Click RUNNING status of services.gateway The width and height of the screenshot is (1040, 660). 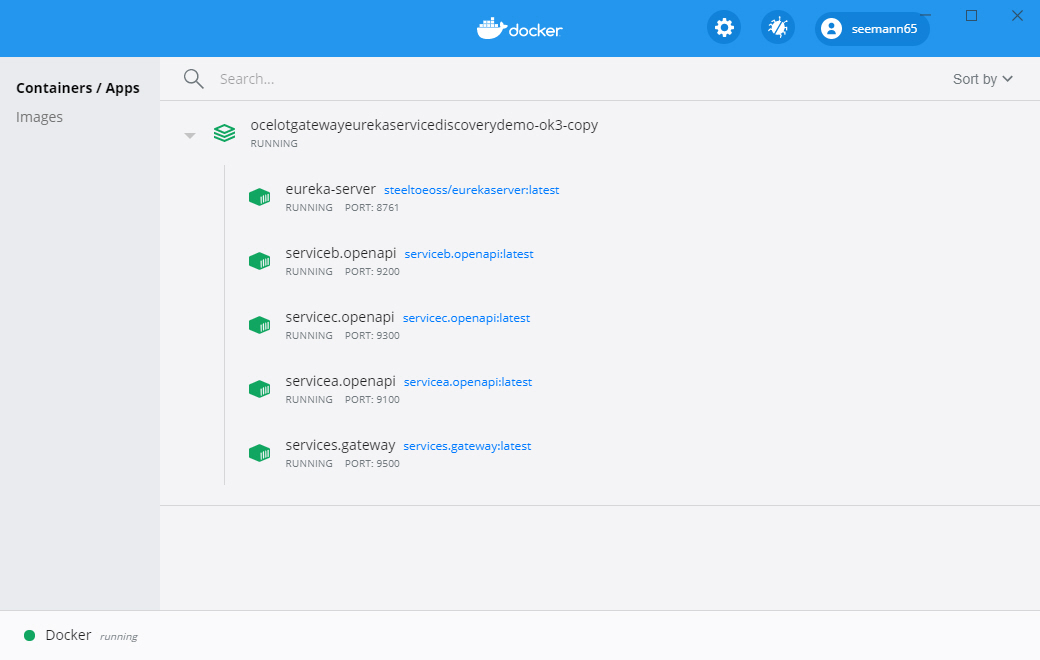(x=309, y=464)
